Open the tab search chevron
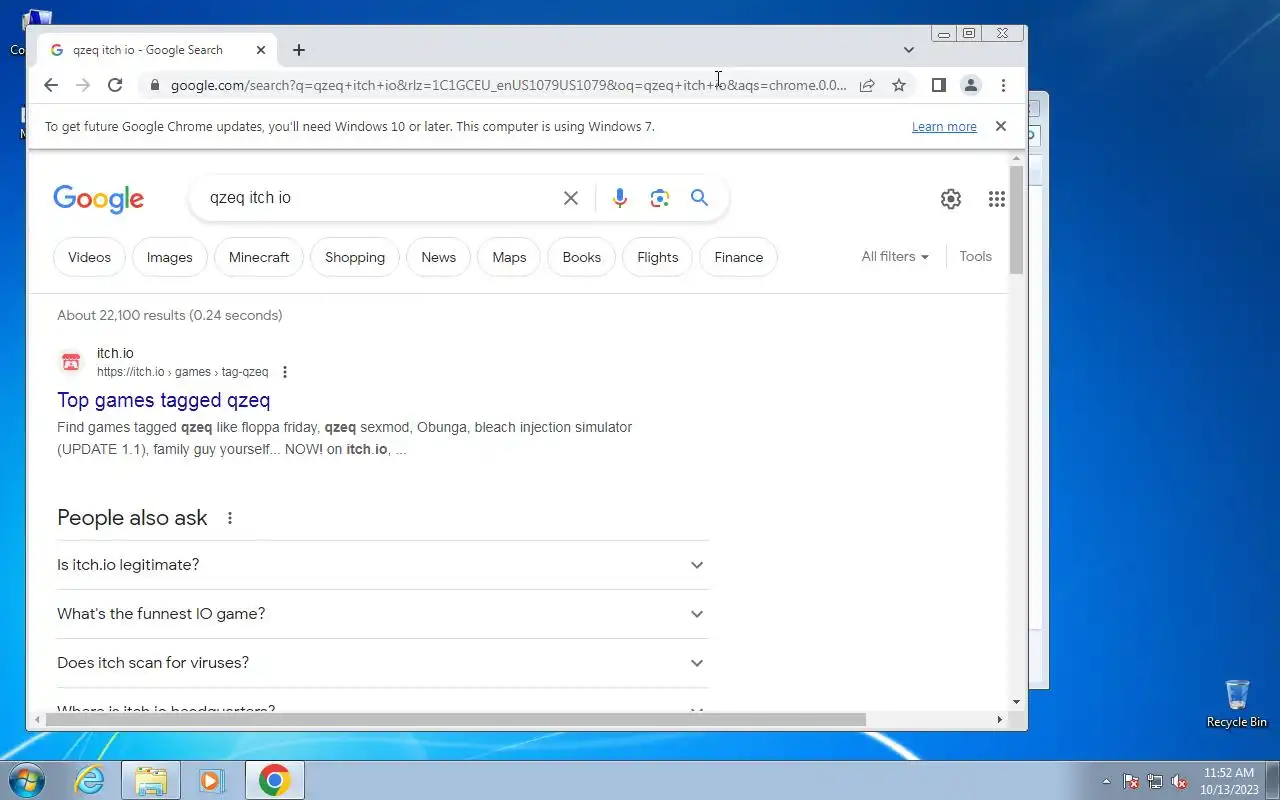 (x=908, y=50)
